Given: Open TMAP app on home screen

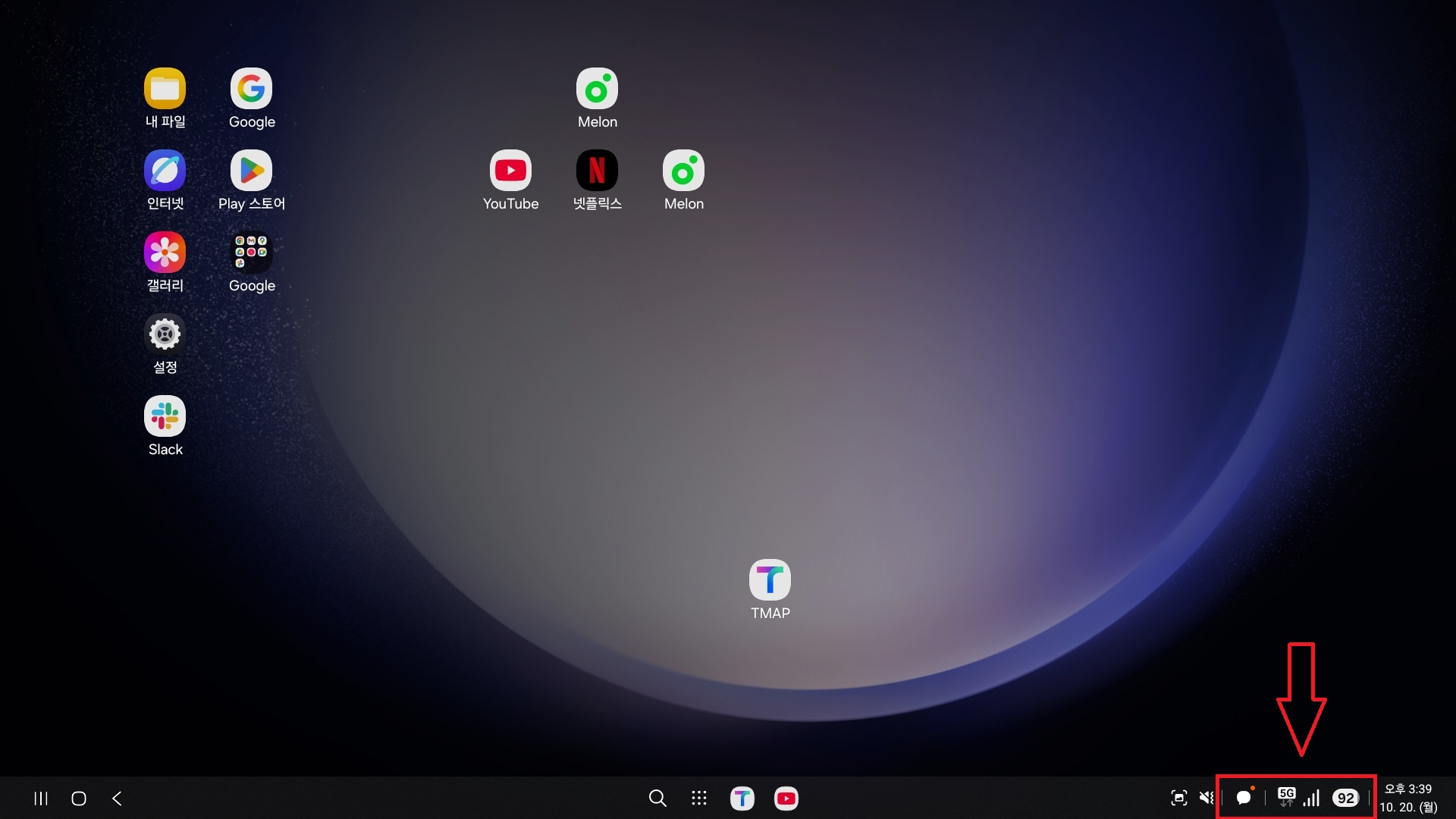Looking at the screenshot, I should pos(770,580).
